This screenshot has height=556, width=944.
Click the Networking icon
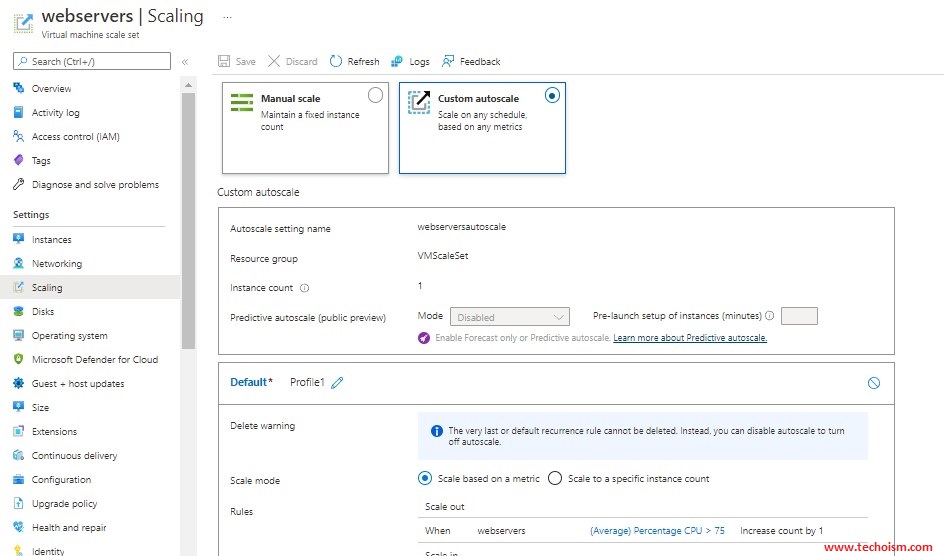(x=19, y=263)
